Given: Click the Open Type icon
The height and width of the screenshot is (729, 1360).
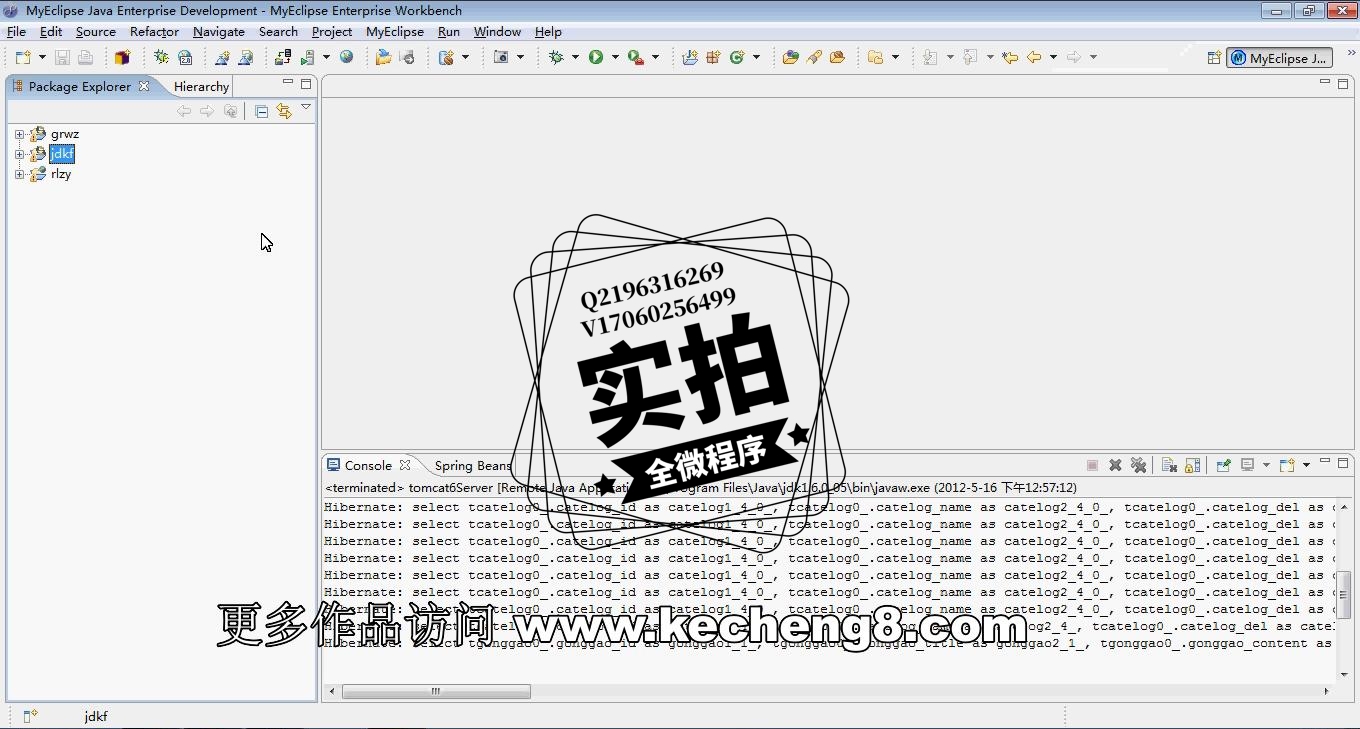Looking at the screenshot, I should pos(790,58).
